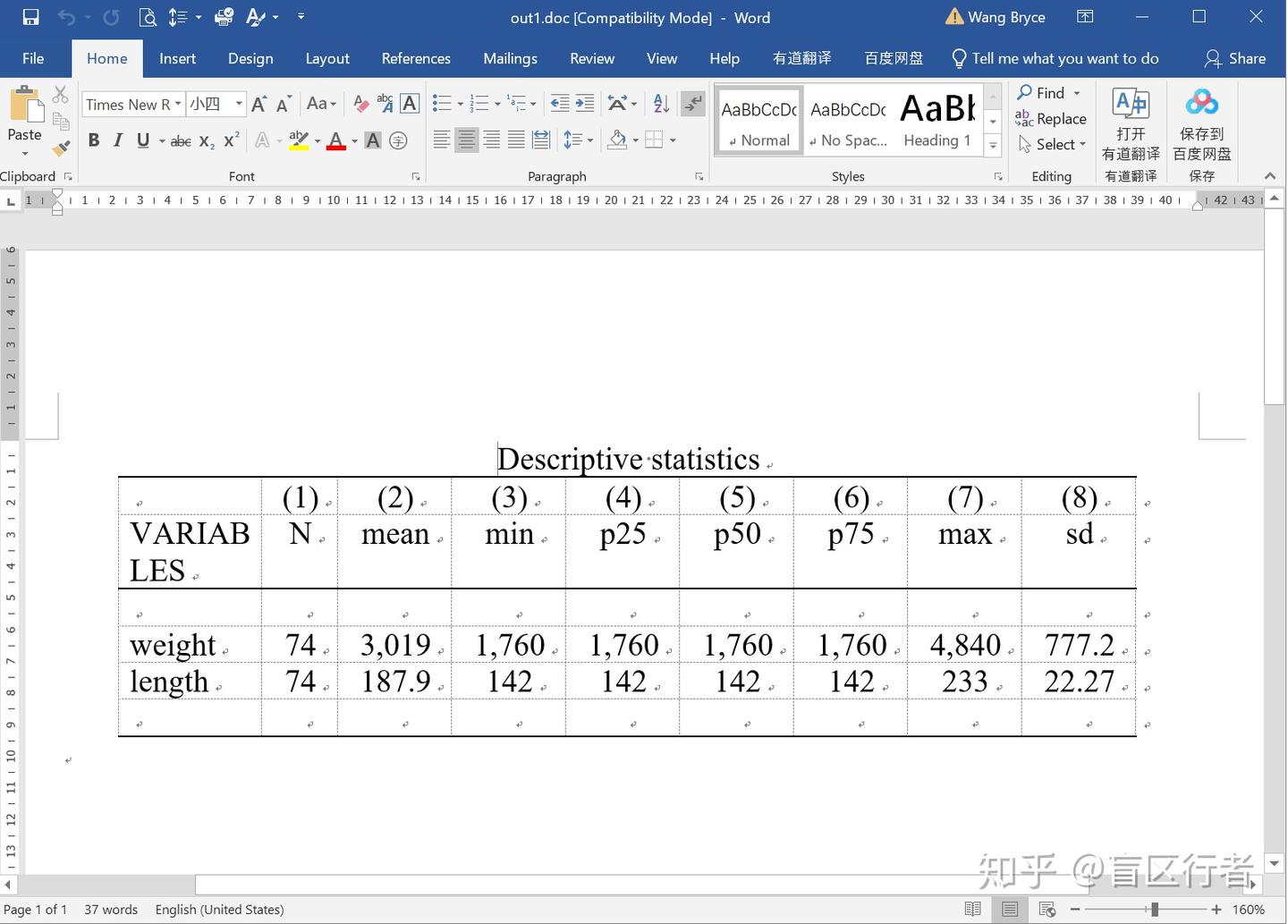Click Replace in the Editing group
This screenshot has height=924, width=1288.
point(1061,118)
